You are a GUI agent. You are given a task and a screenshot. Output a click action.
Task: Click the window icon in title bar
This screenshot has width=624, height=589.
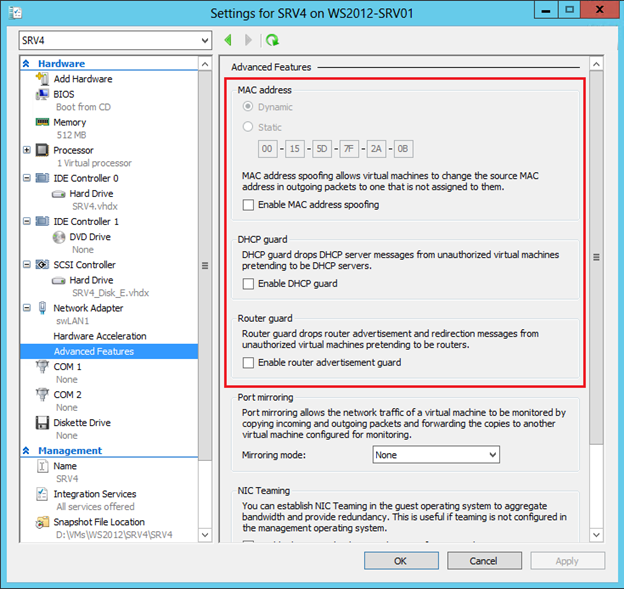coord(15,13)
